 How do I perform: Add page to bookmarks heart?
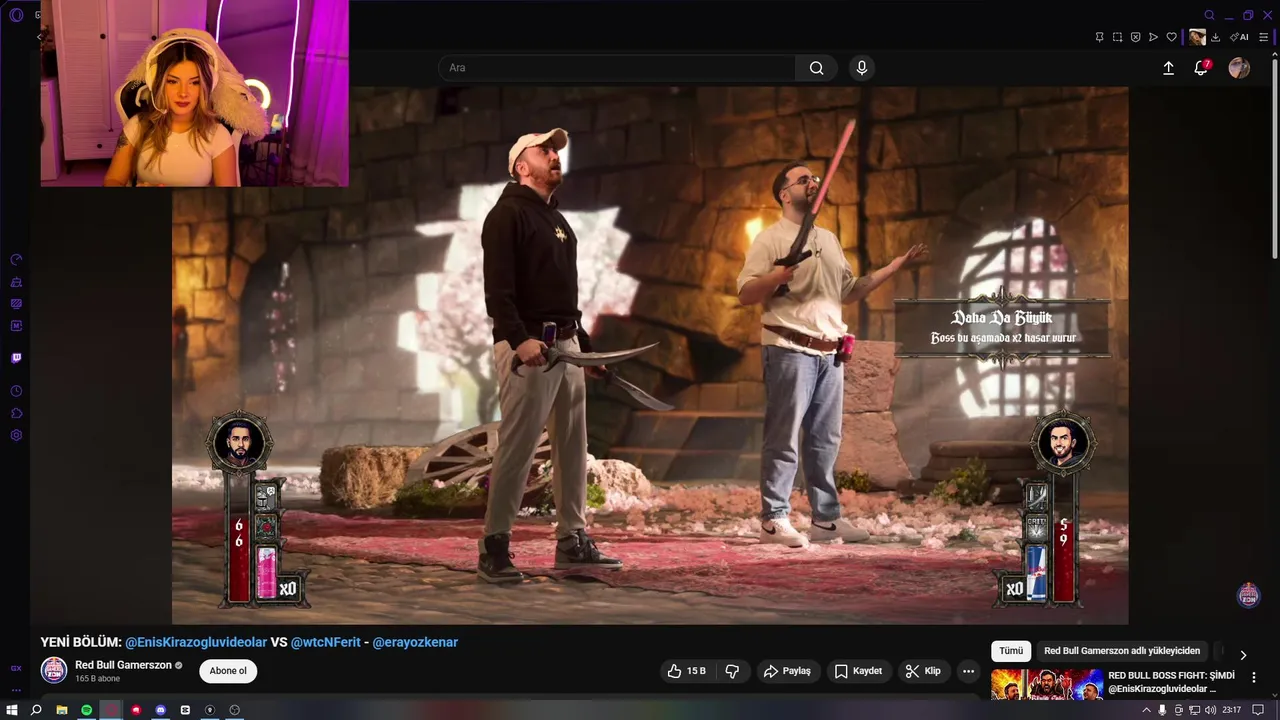1171,37
